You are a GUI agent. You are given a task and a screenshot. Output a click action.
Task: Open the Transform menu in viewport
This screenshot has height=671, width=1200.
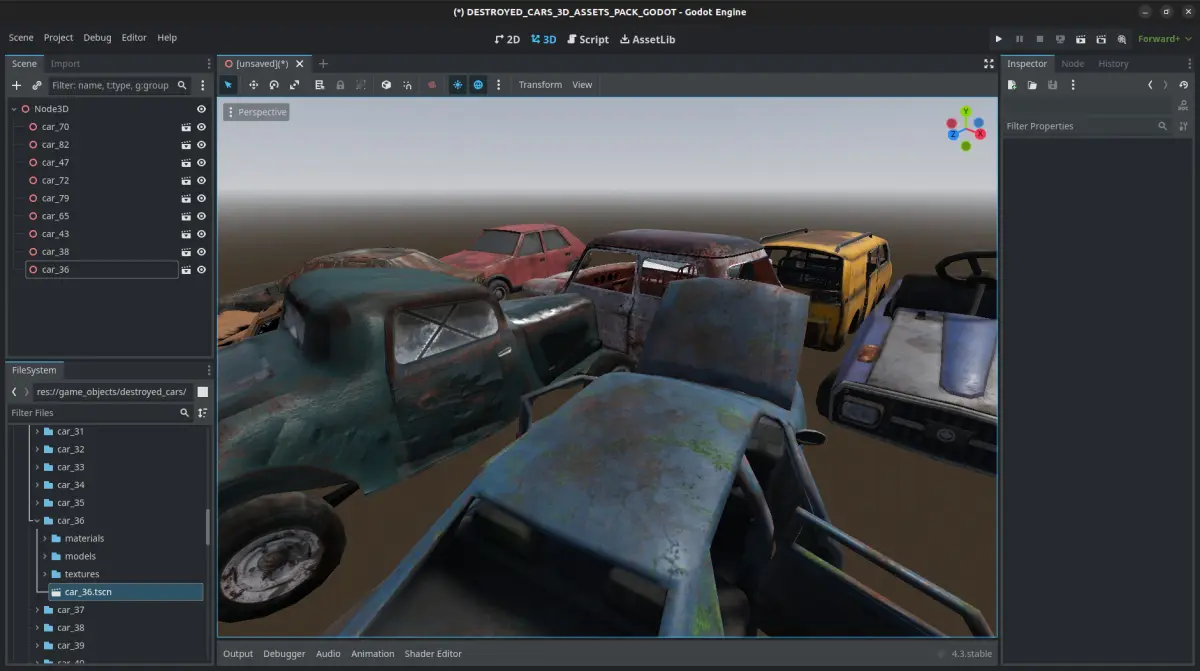[x=540, y=85]
